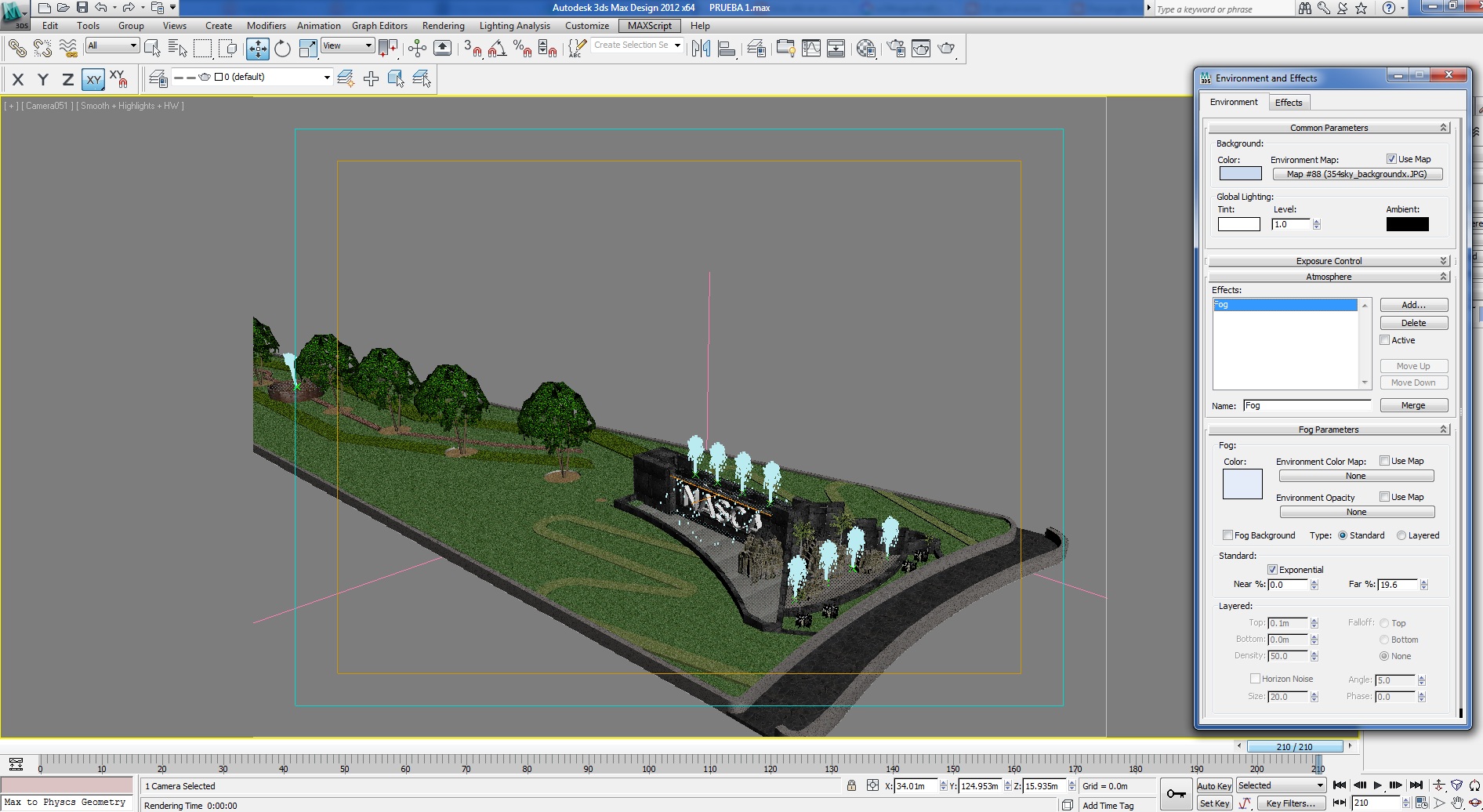Collapse the Exposure Control rollout
The image size is (1483, 812).
tap(1329, 261)
